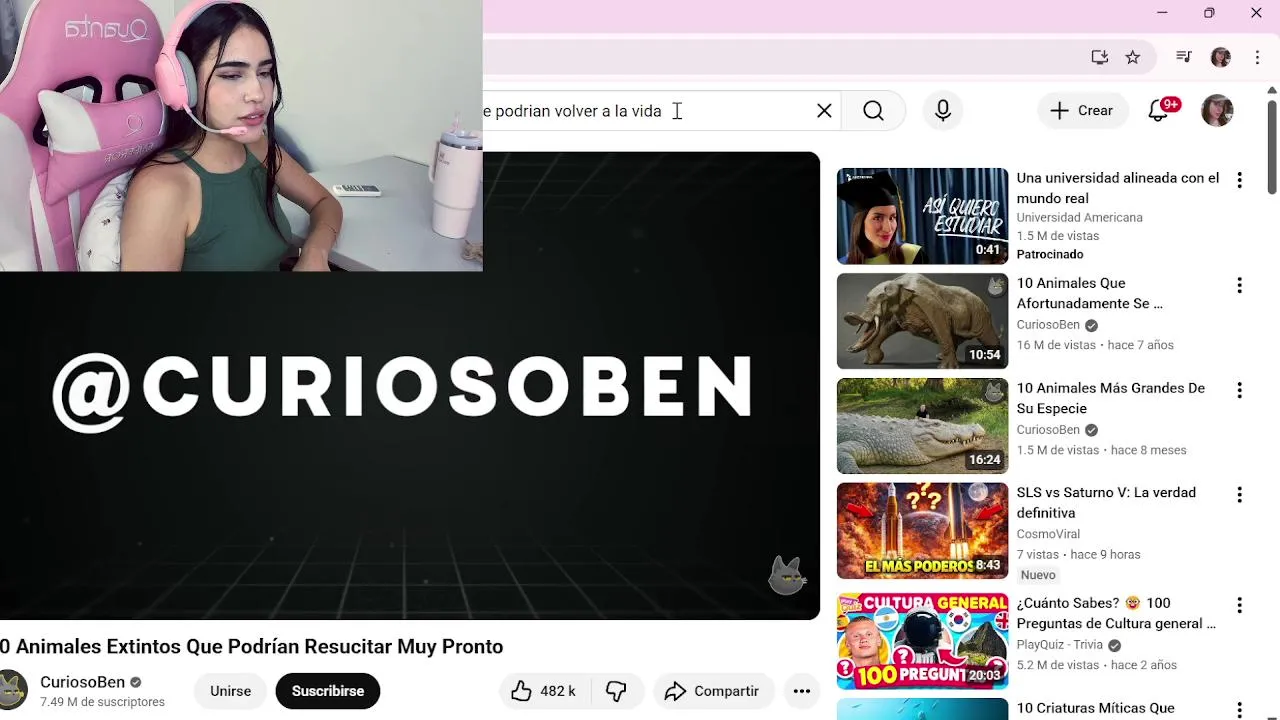Click the Universidad Americana channel name
The image size is (1280, 720).
(x=1080, y=217)
